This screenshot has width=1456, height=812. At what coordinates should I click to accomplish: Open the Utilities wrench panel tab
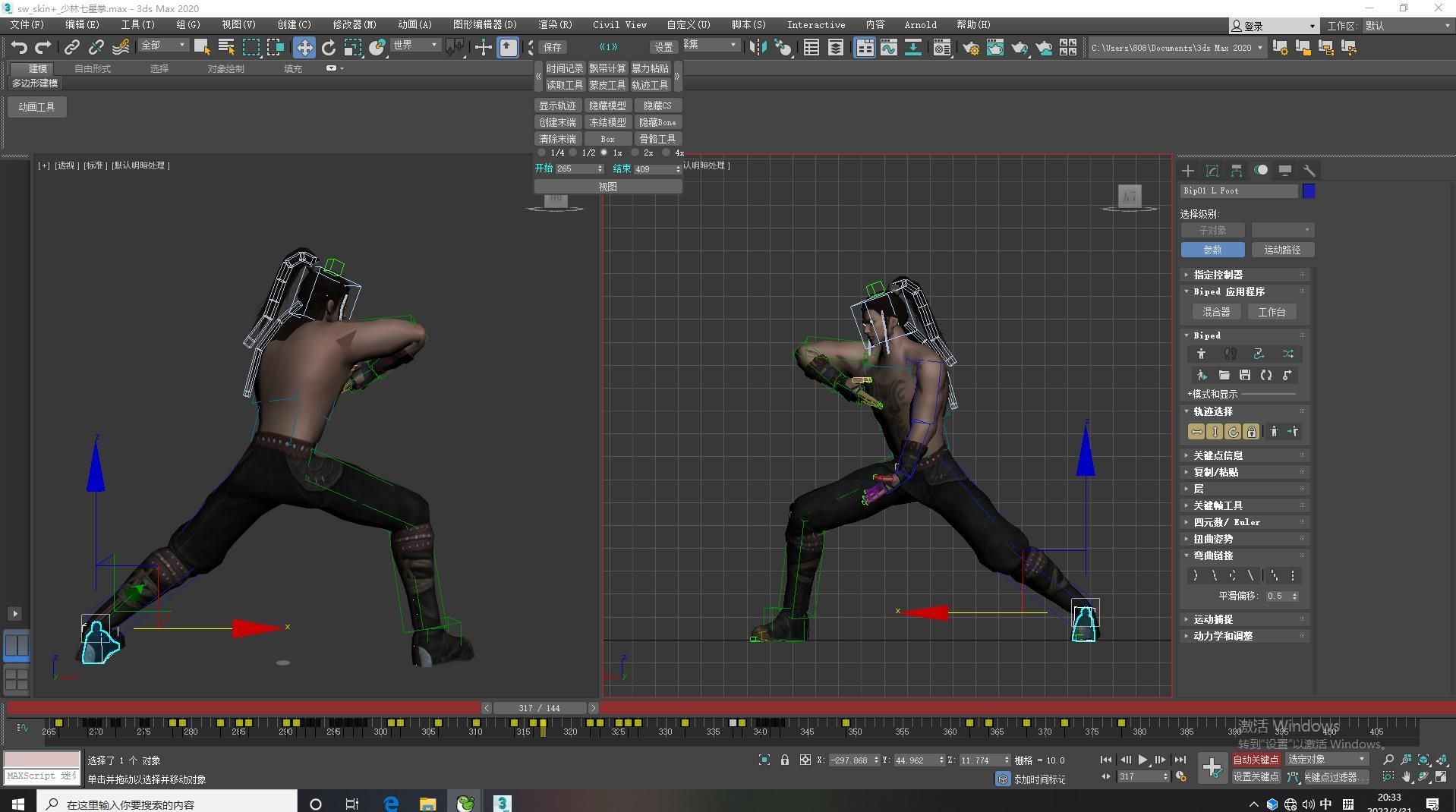[1309, 170]
